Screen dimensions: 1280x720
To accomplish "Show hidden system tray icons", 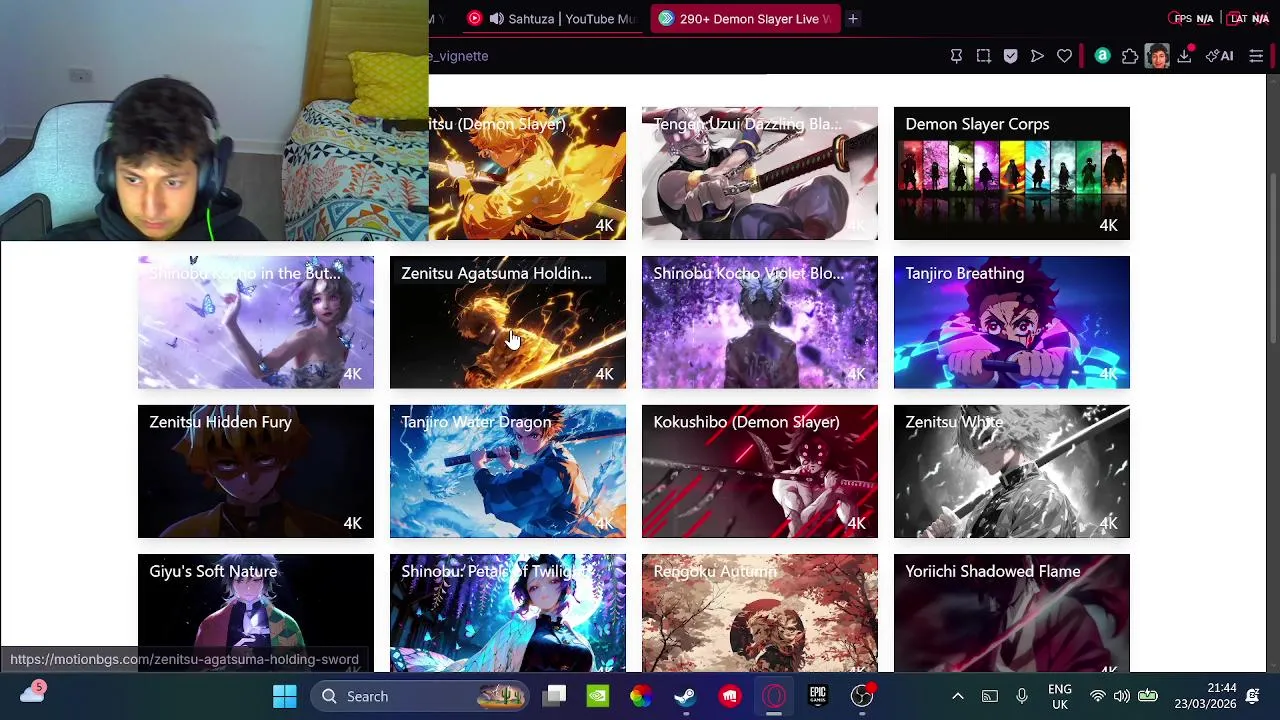I will 957,696.
